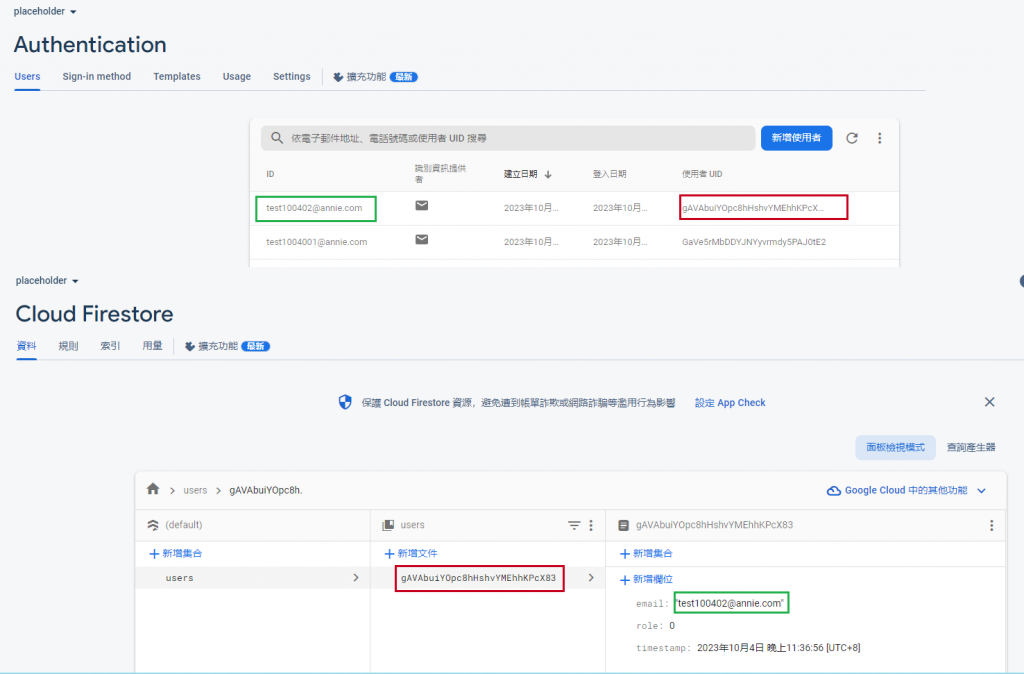
Task: Select the 資料 tab in Firestore
Action: point(26,345)
